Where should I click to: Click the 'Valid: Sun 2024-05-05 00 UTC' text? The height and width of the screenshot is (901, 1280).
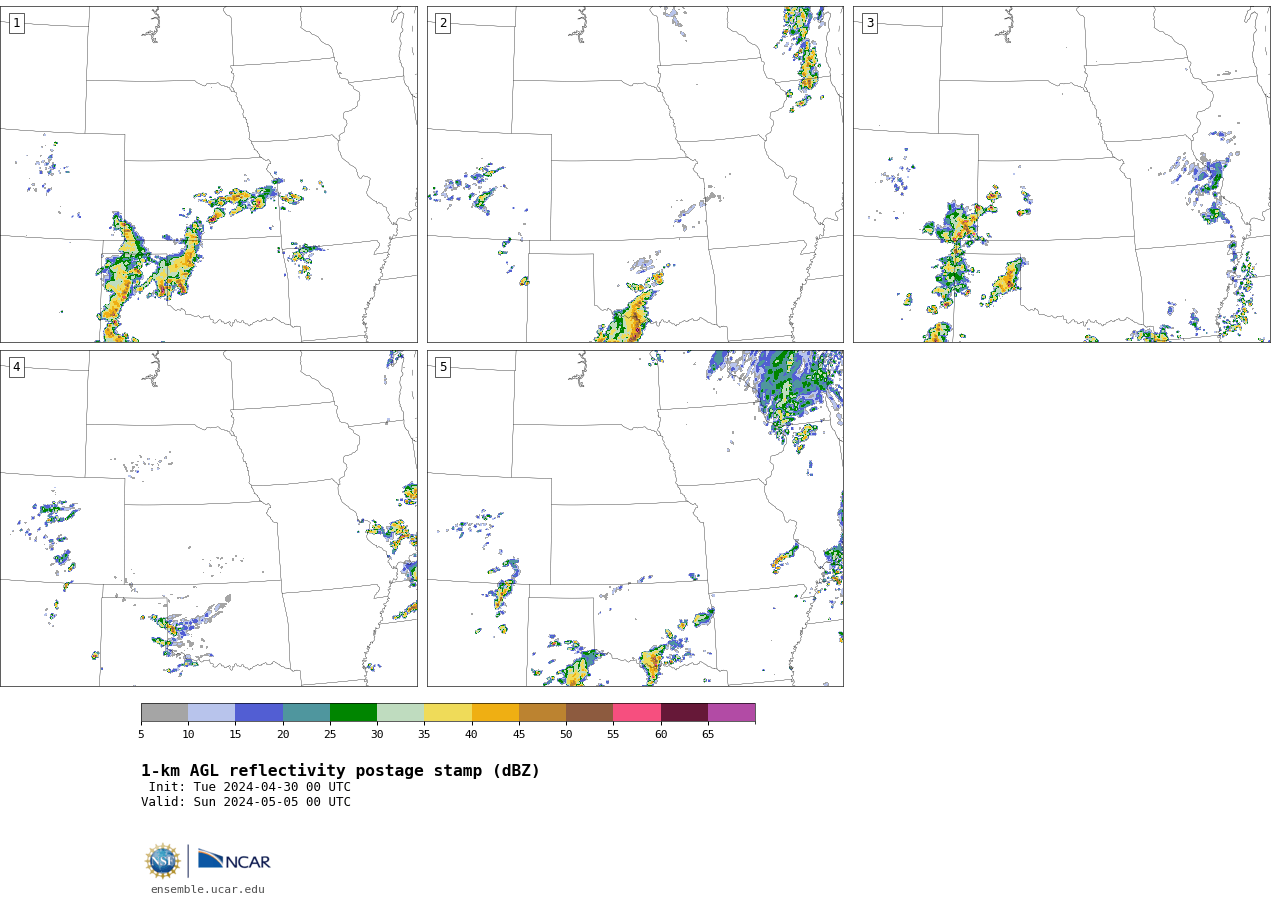coord(246,802)
